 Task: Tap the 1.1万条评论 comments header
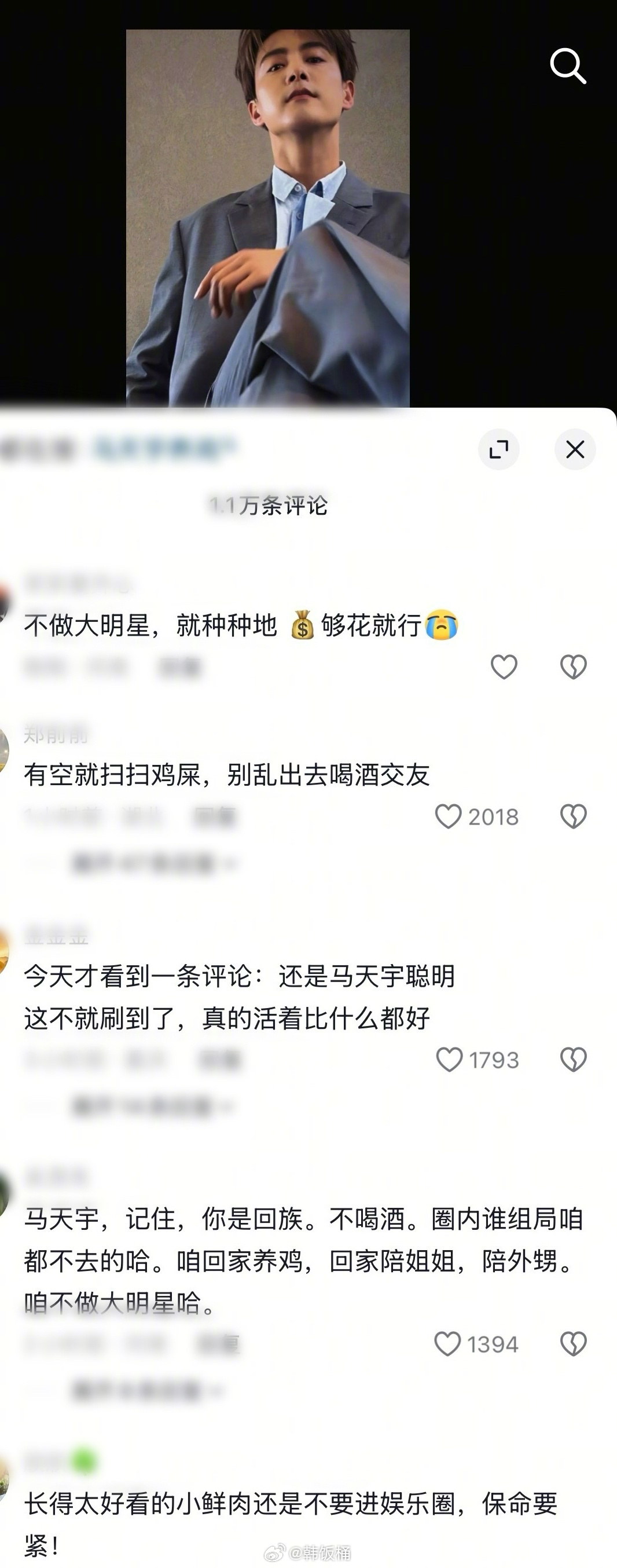[268, 505]
